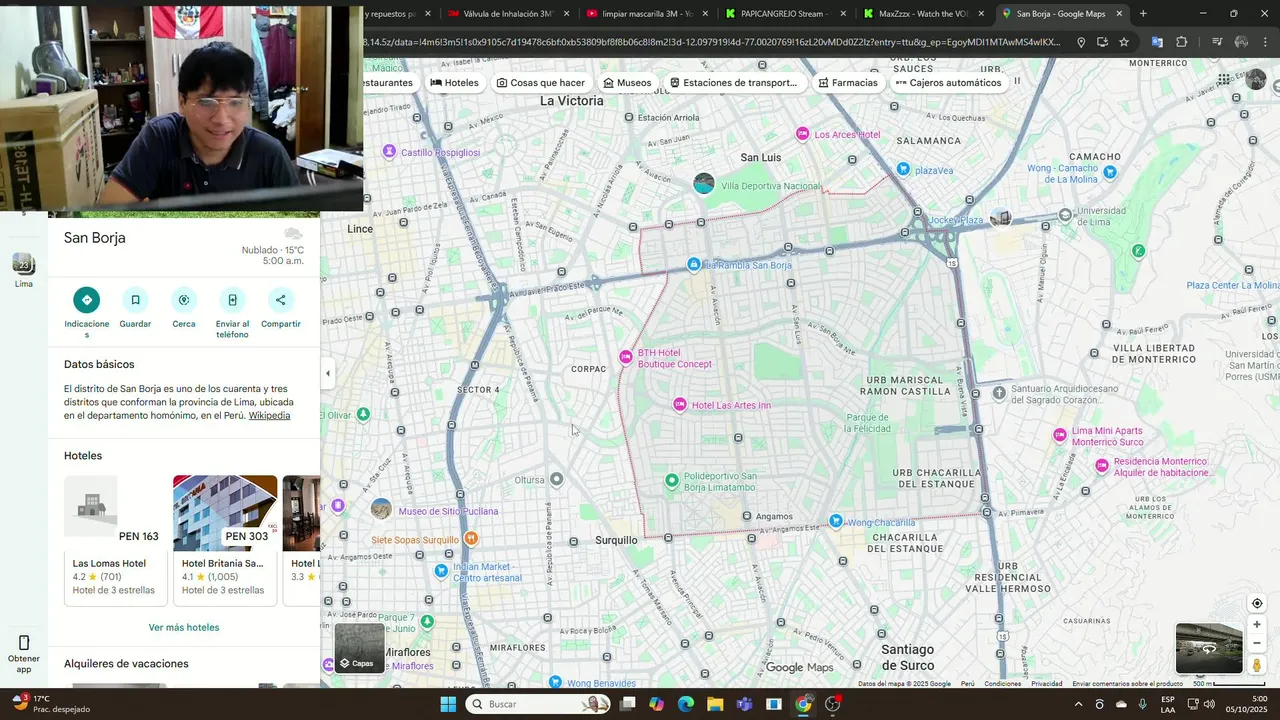The width and height of the screenshot is (1280, 720).
Task: Open File Explorer from taskbar
Action: point(715,704)
